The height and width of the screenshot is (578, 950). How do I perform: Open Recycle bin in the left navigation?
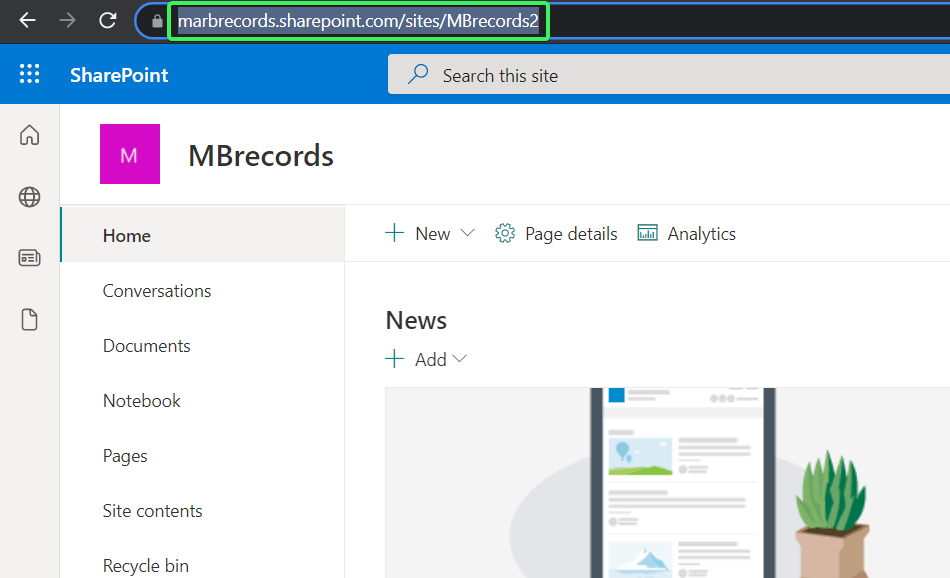[x=146, y=566]
